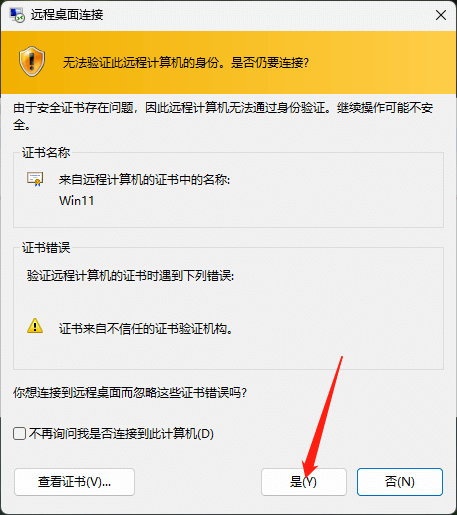Click the 来自远程计算机的证书中的名称 label
This screenshot has height=515, width=457.
click(144, 180)
